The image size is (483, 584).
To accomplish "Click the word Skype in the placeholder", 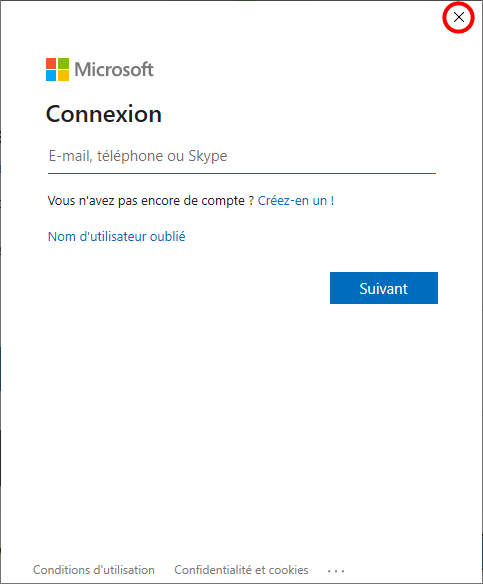I will (207, 156).
